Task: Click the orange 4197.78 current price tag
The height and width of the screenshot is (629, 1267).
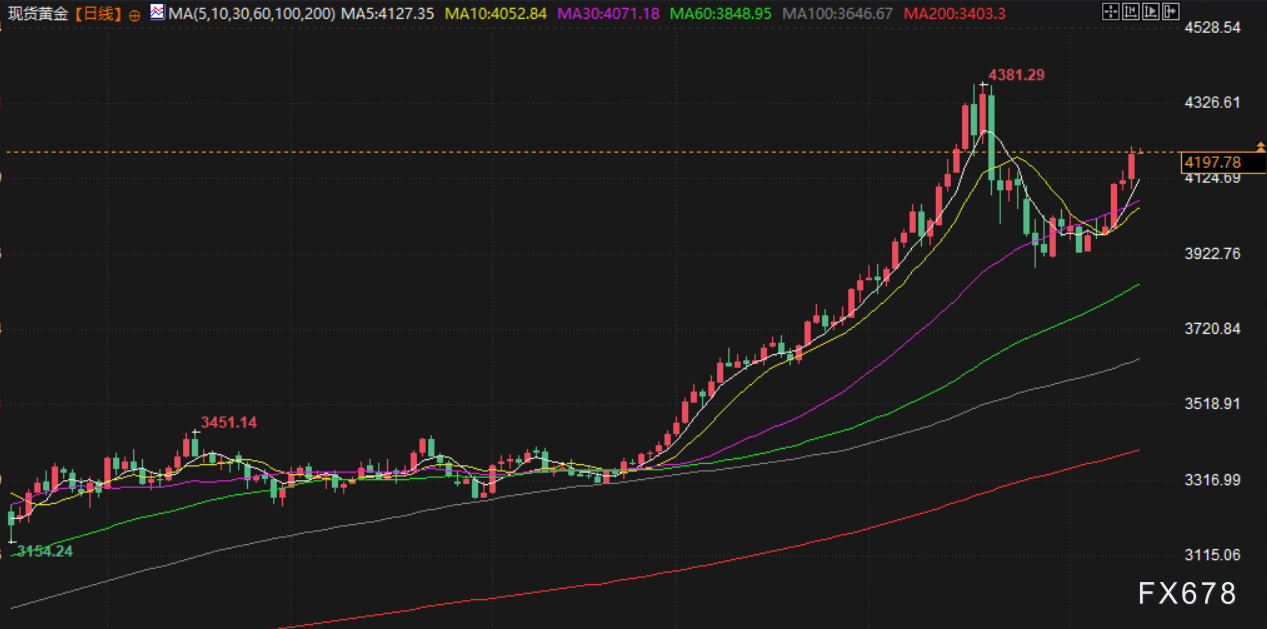Action: (1211, 162)
